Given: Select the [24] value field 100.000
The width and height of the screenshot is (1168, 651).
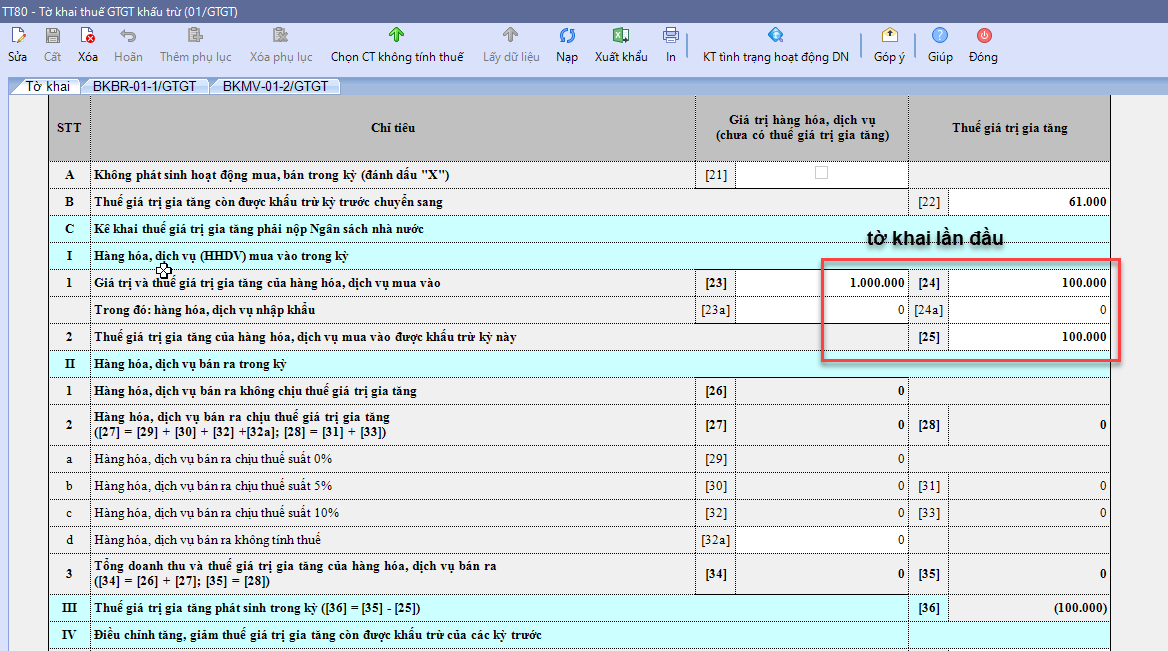Looking at the screenshot, I should click(x=1029, y=283).
